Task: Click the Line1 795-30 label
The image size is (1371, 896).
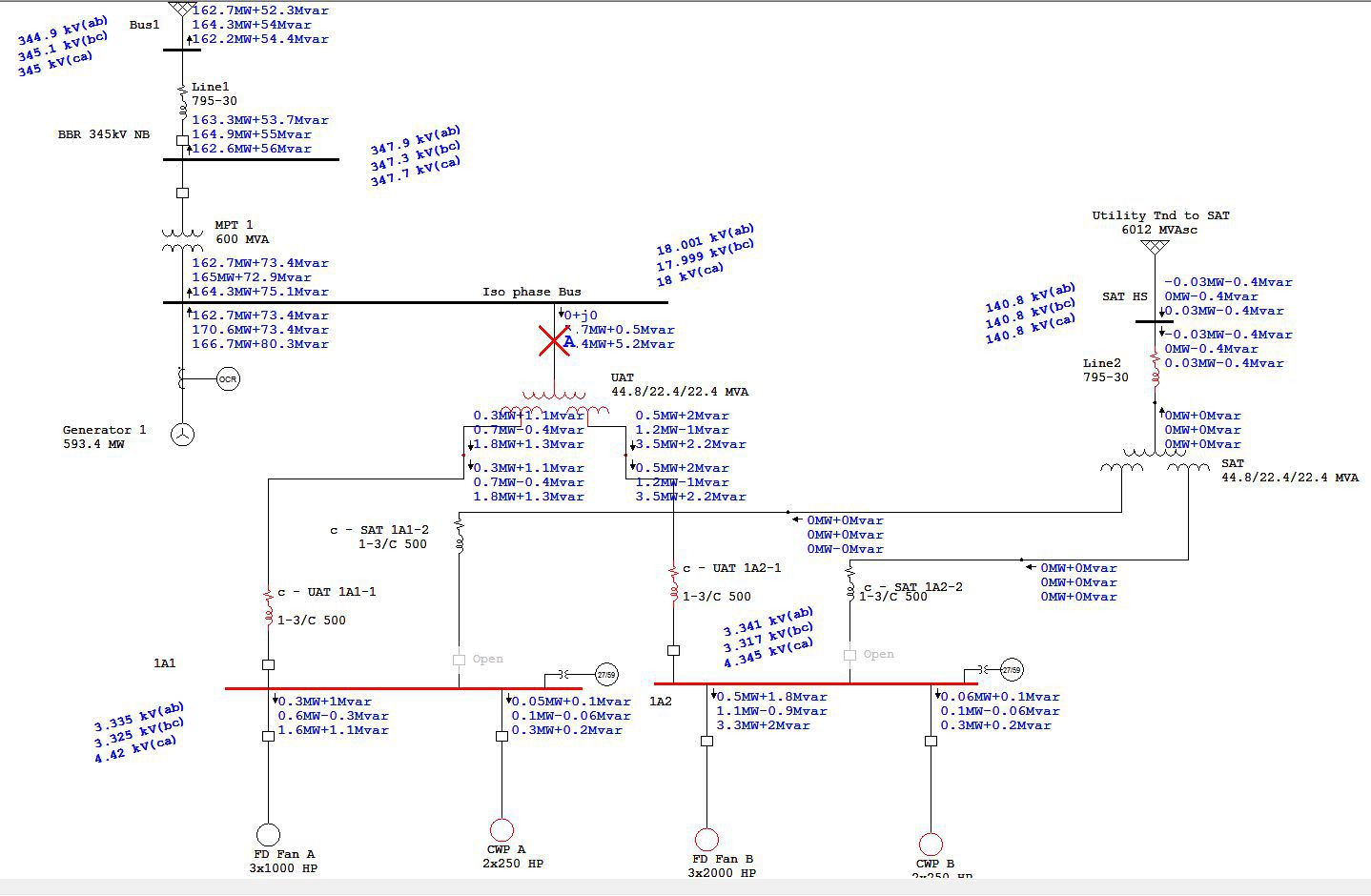Action: pyautogui.click(x=211, y=92)
